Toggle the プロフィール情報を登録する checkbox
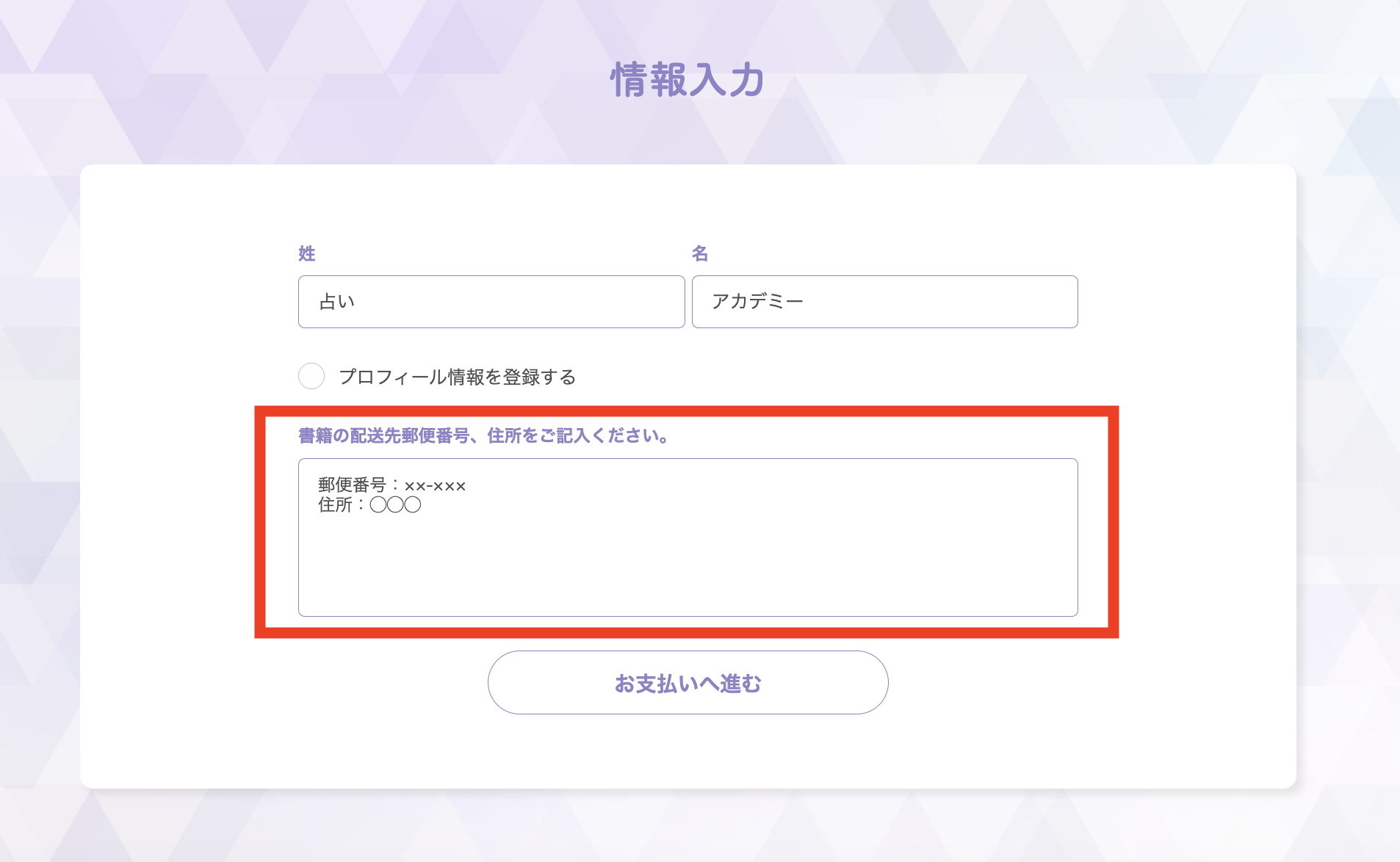The height and width of the screenshot is (862, 1400). click(x=311, y=376)
